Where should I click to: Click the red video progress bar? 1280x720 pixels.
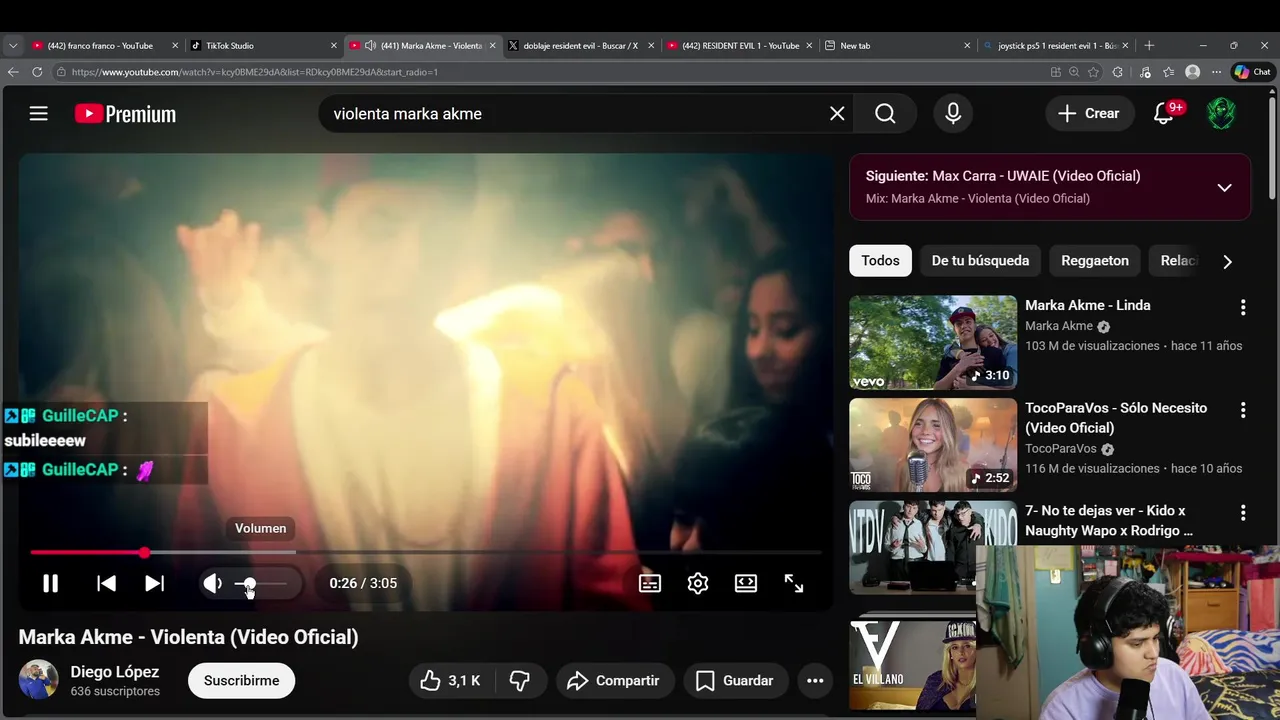[87, 552]
